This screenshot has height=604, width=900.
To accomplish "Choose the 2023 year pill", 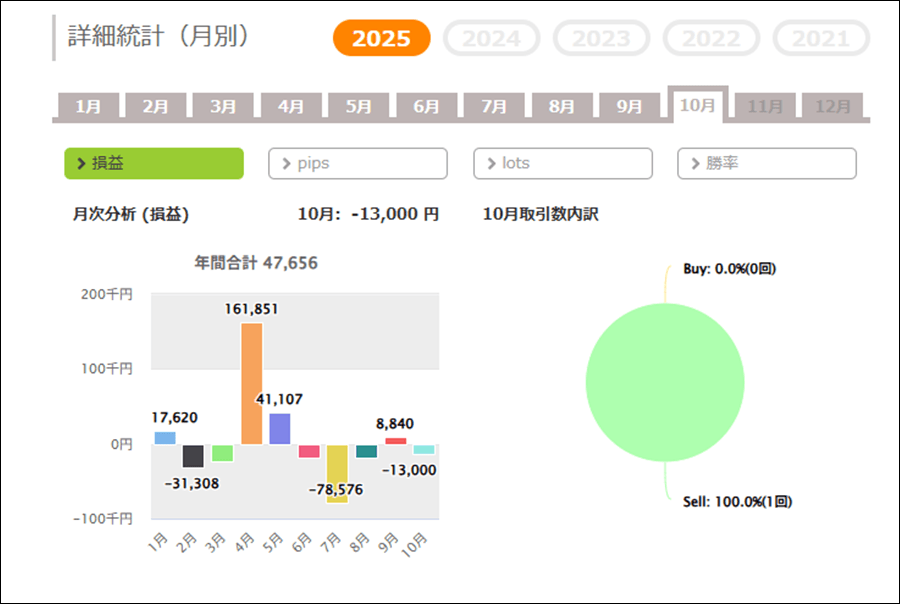I will [x=601, y=39].
